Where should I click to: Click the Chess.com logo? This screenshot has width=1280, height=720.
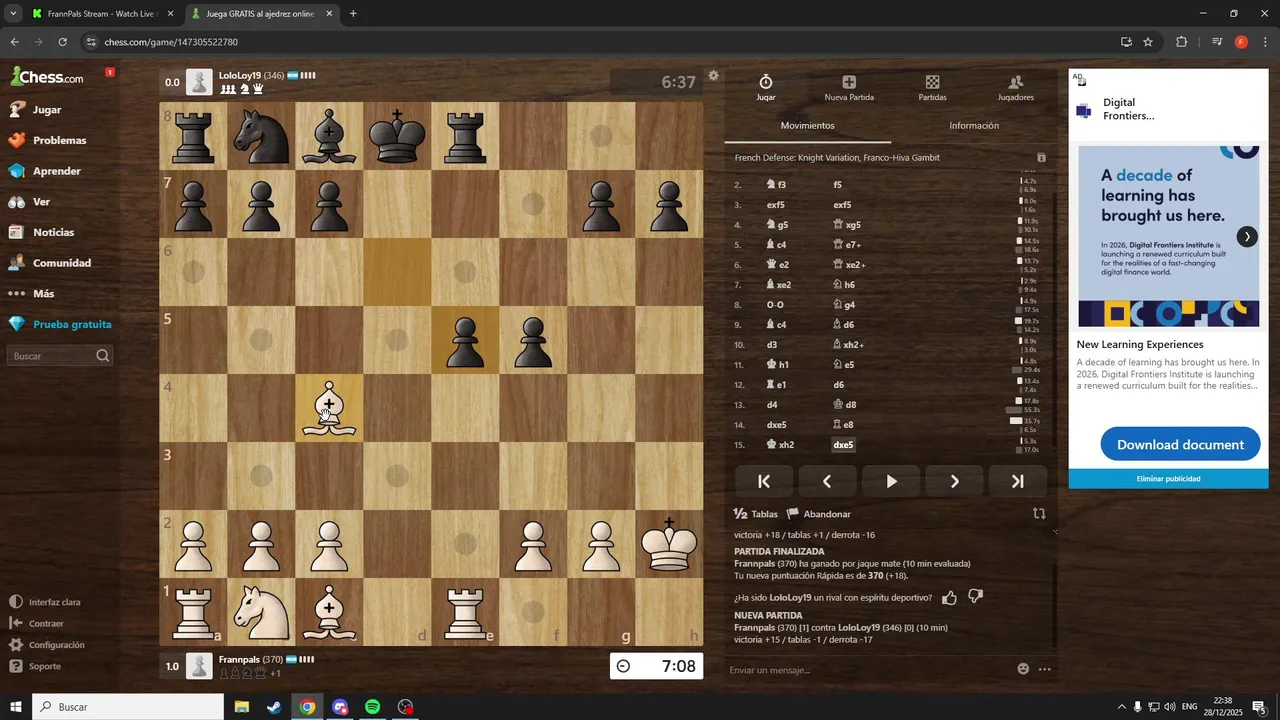point(47,77)
